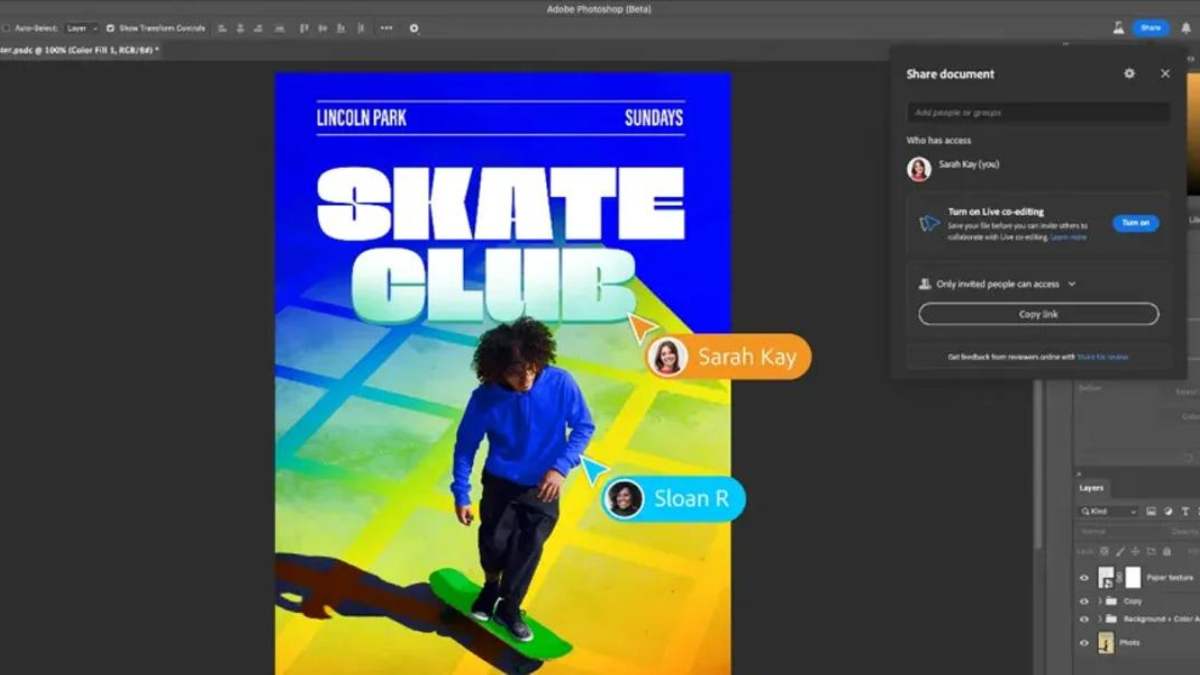Select the Paper texture layer mask

coord(1133,578)
